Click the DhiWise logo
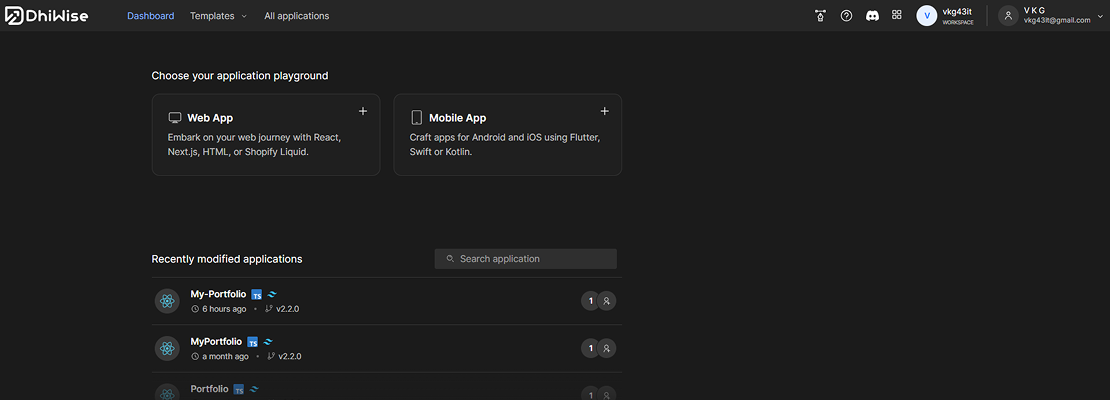Screen dimensions: 1110x400 point(47,16)
